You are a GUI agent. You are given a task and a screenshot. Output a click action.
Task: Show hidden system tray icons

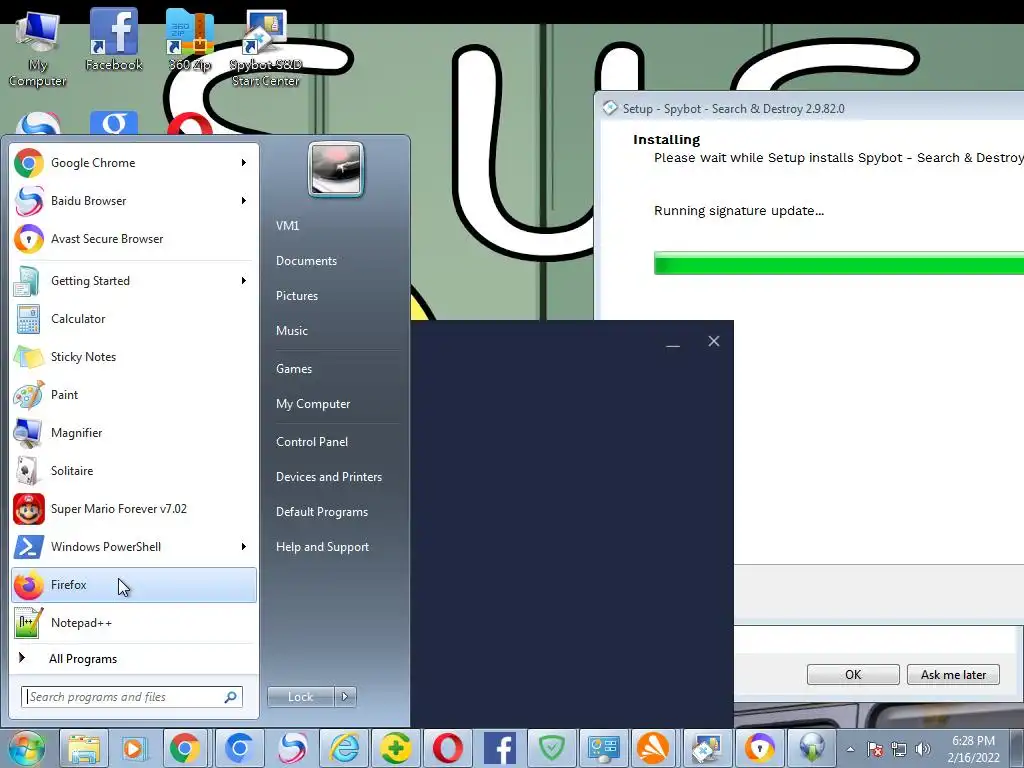point(850,749)
